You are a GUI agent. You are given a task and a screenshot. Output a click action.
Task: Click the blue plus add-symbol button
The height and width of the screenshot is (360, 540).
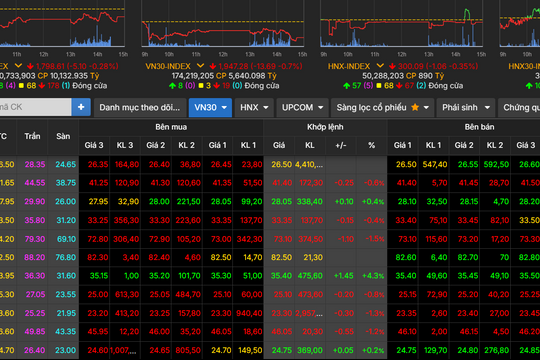81,107
